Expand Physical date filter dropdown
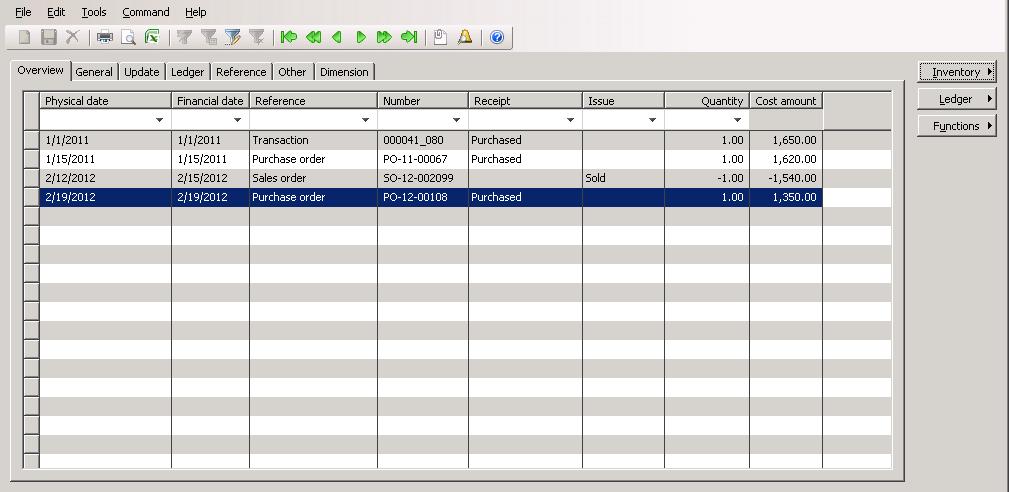 point(160,120)
